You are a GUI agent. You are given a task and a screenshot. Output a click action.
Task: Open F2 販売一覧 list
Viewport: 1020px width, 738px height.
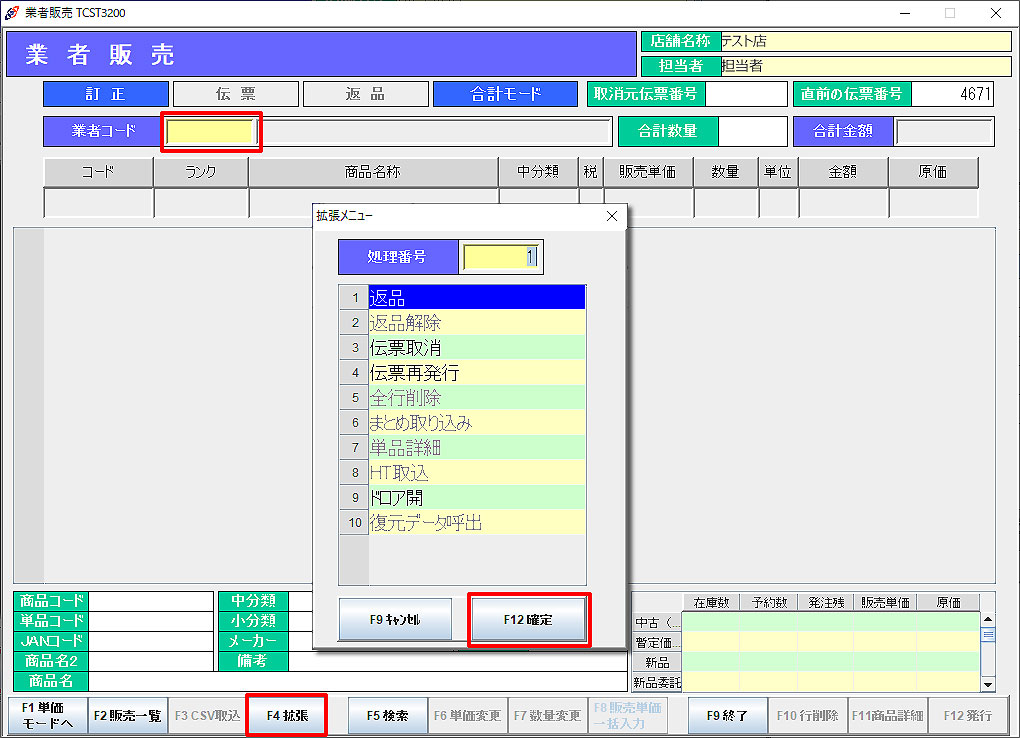128,716
